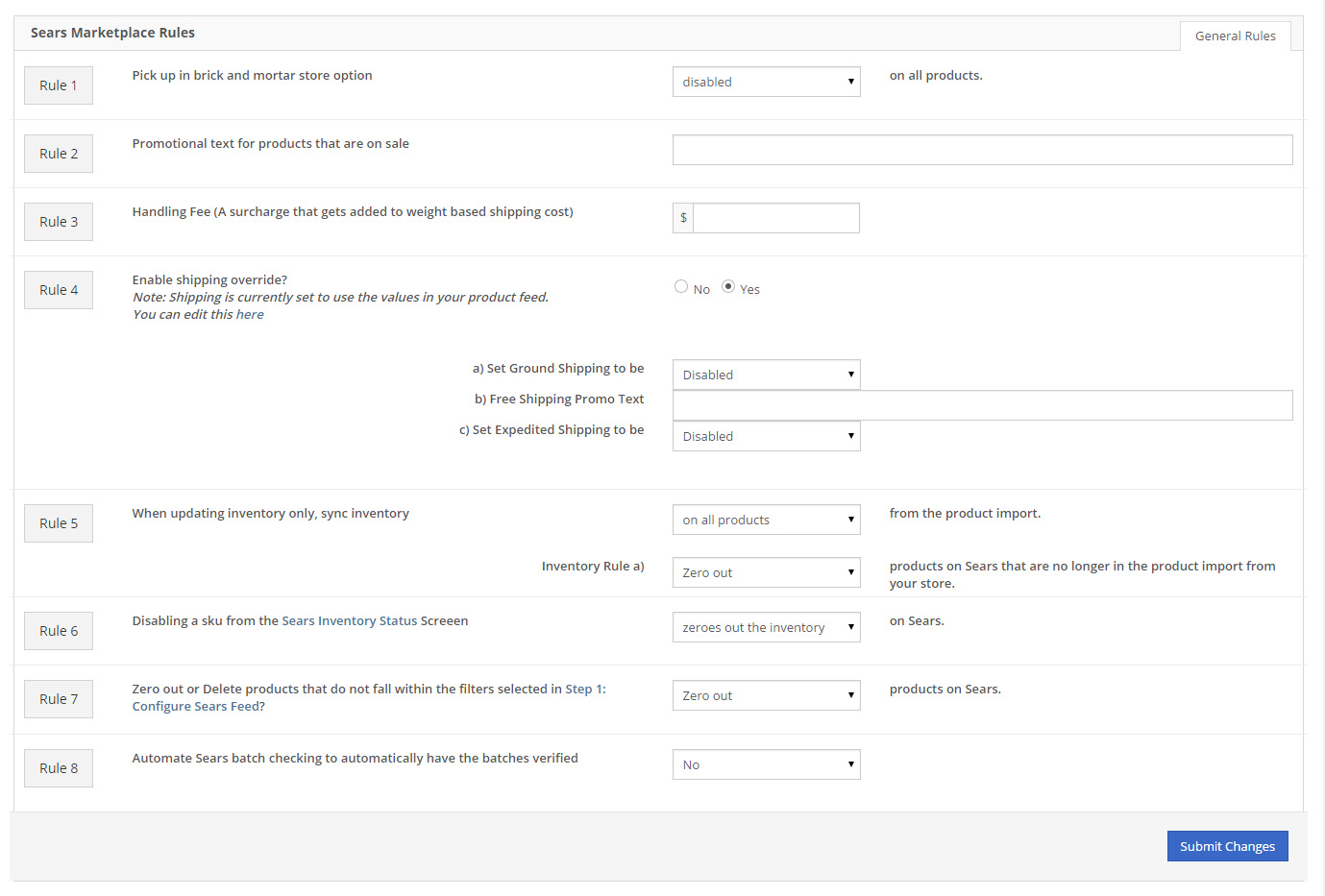Click the 'from the product import.' text
The image size is (1325, 896).
965,514
